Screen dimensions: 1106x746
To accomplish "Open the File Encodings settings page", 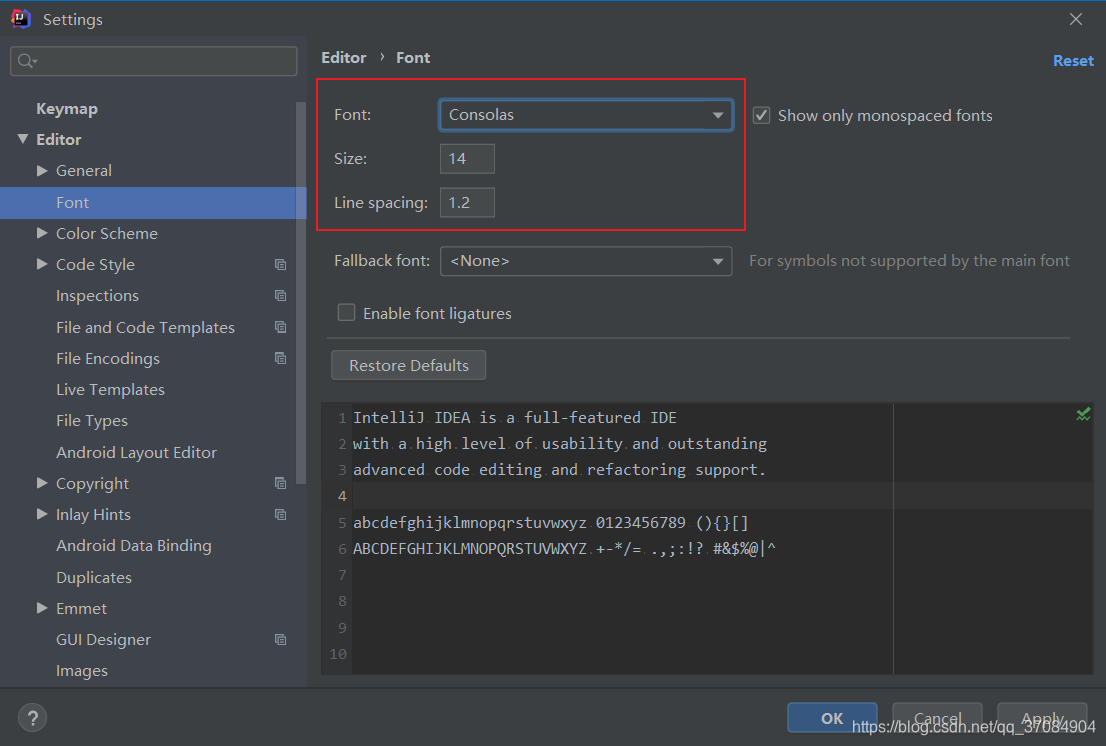I will click(108, 358).
